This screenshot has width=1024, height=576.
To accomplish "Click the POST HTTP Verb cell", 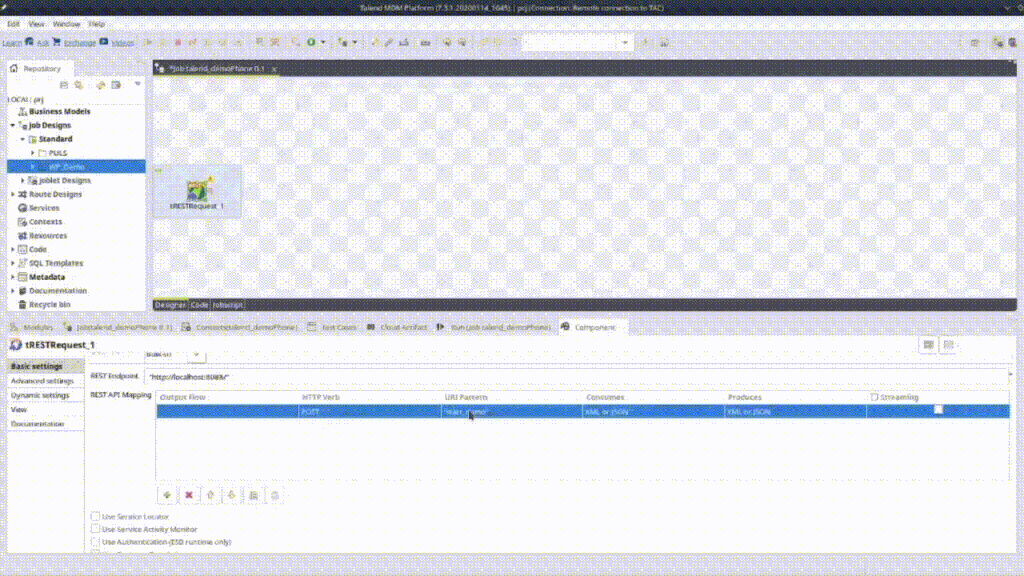I will coord(370,411).
